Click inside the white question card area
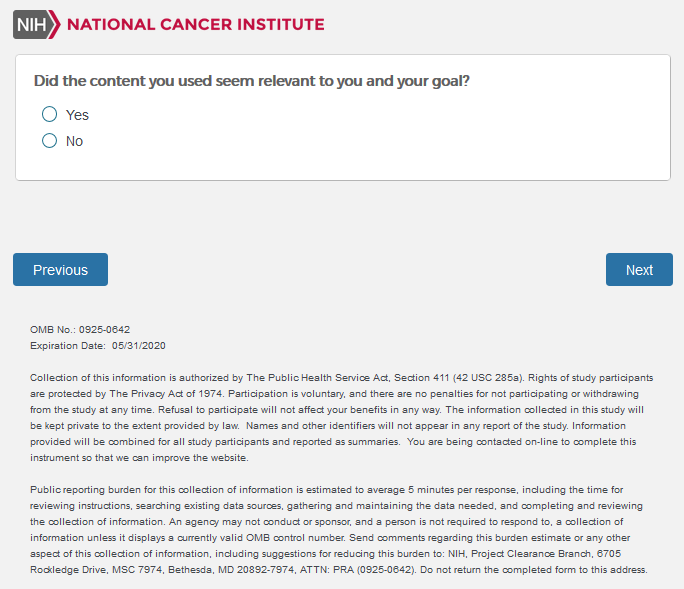684x589 pixels. 400,140
